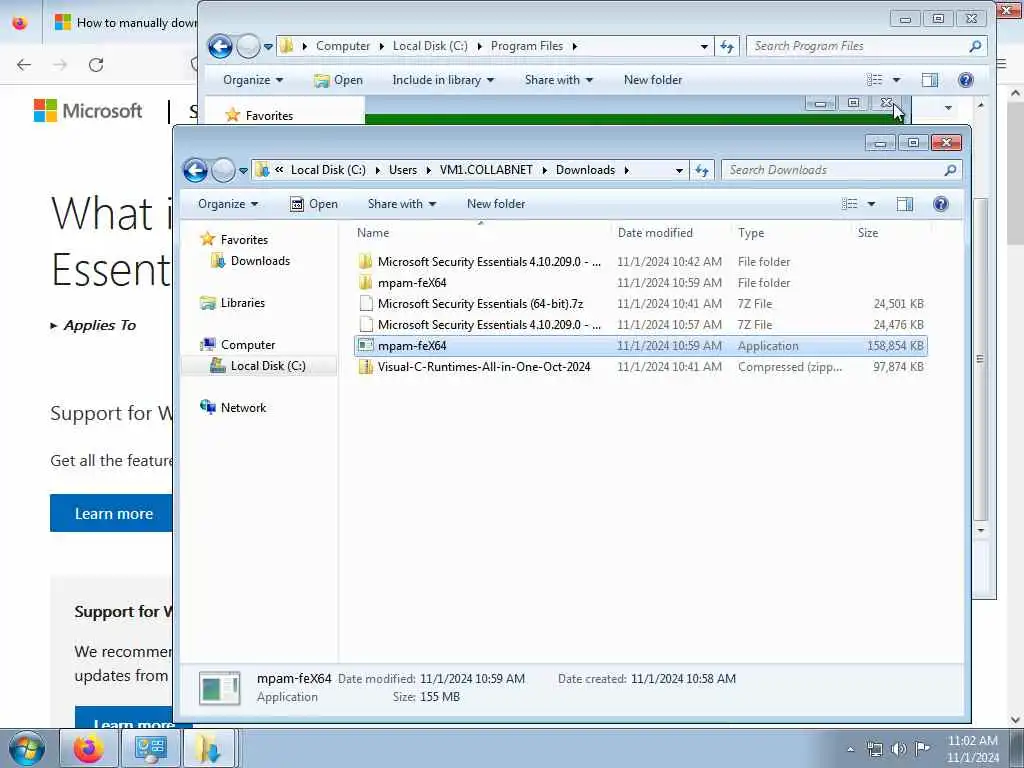Open Help in Downloads window
Viewport: 1024px width, 768px height.
coord(940,204)
